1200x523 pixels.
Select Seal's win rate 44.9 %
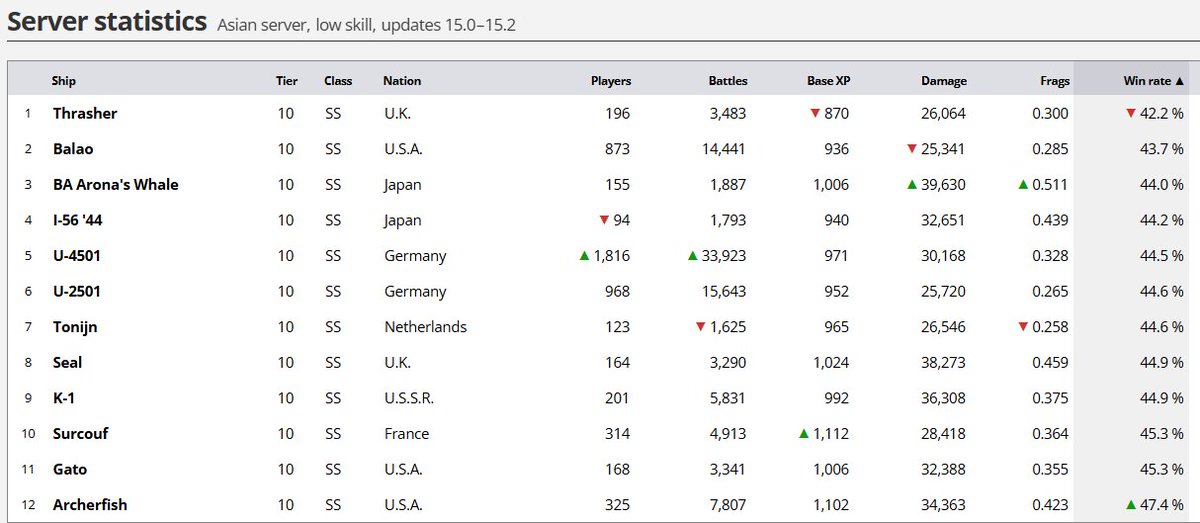tap(1162, 363)
